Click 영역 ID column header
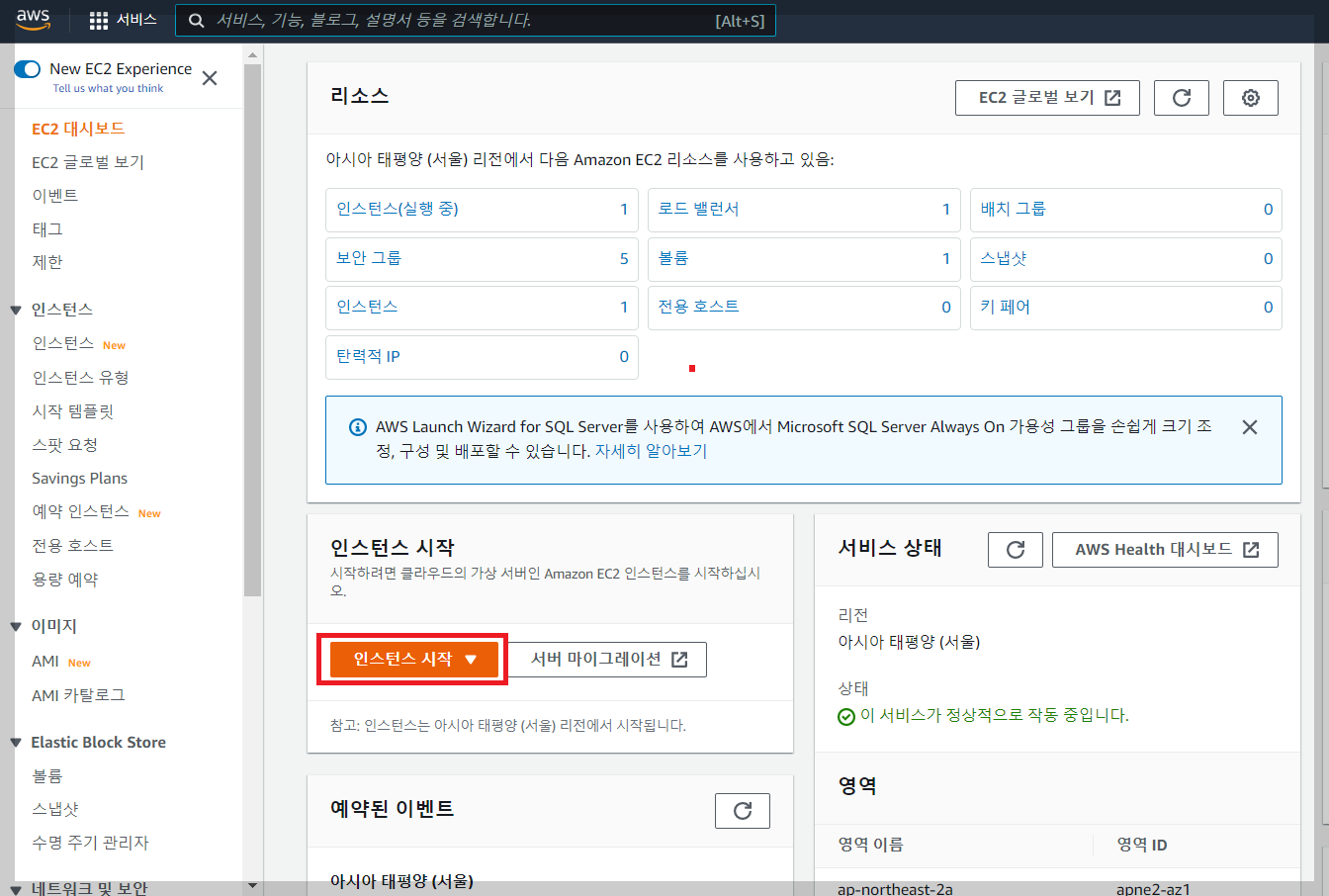The width and height of the screenshot is (1329, 896). click(x=1141, y=845)
